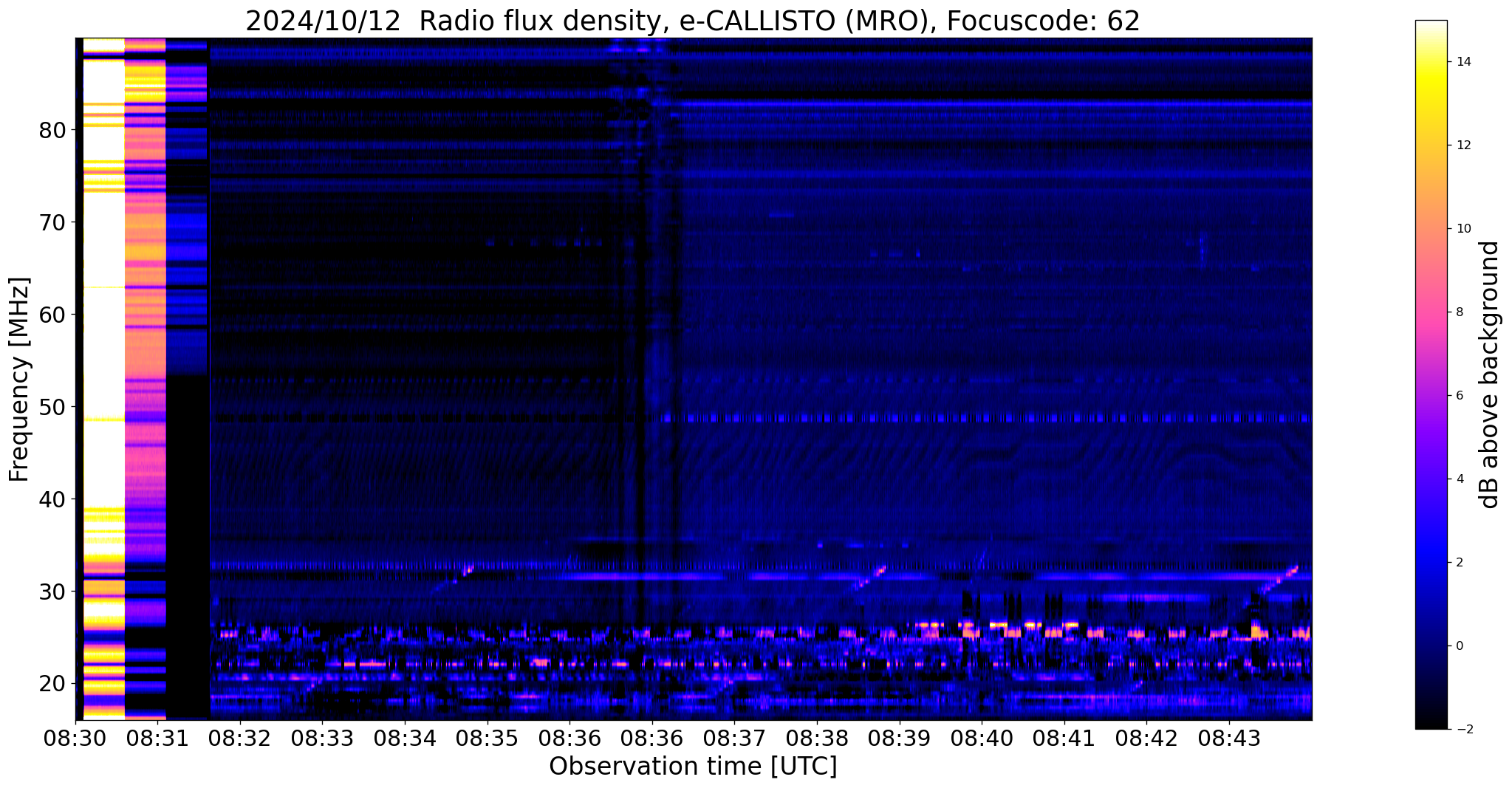Click the 08:38 time tick label
1512x788 pixels.
pyautogui.click(x=817, y=738)
